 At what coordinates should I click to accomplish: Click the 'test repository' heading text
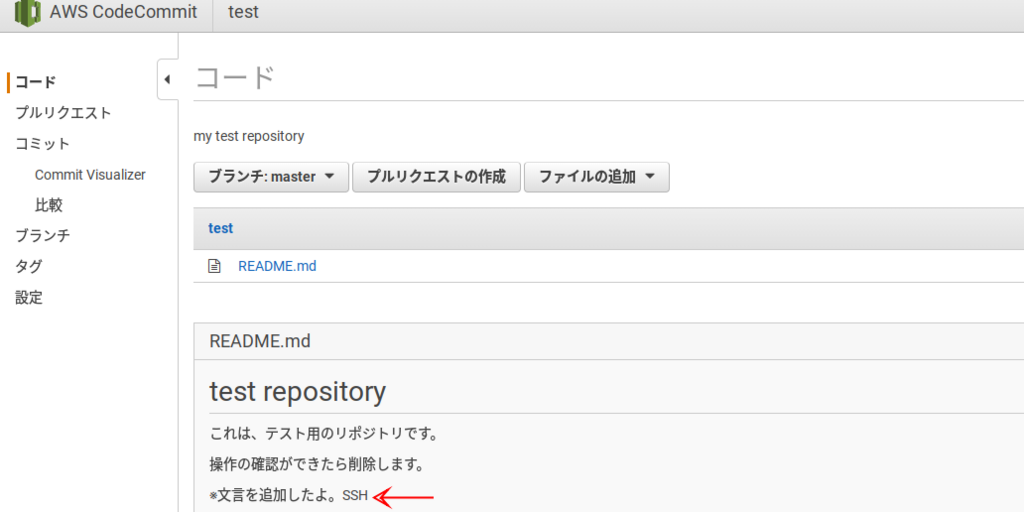[298, 392]
